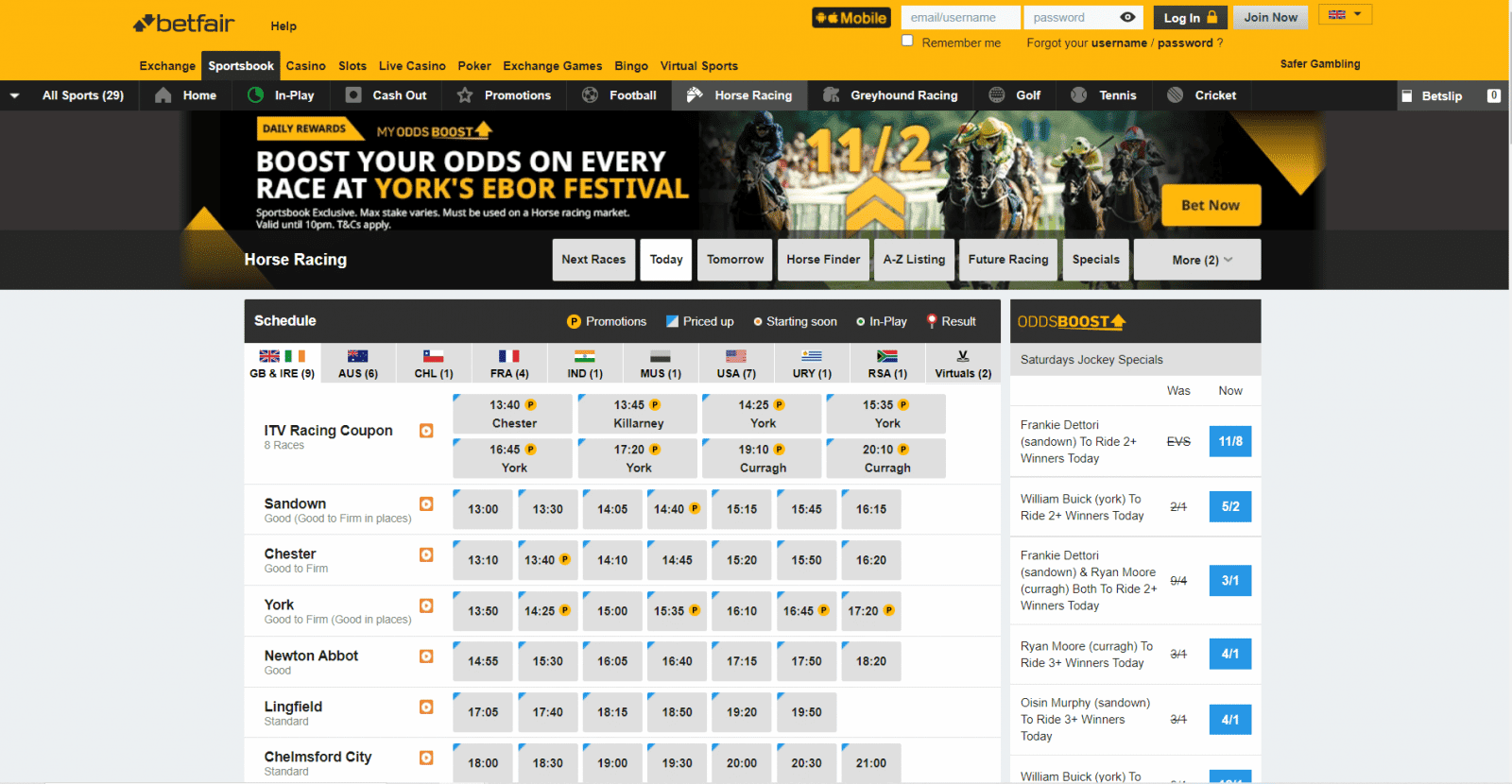This screenshot has width=1512, height=784.
Task: Select Dettori & Ryan Moore 3/1 odds
Action: (1229, 580)
